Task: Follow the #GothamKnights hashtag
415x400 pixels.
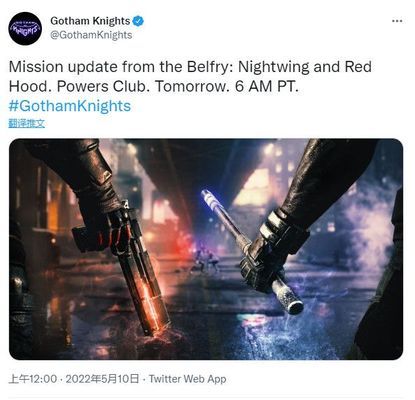Action: 70,106
